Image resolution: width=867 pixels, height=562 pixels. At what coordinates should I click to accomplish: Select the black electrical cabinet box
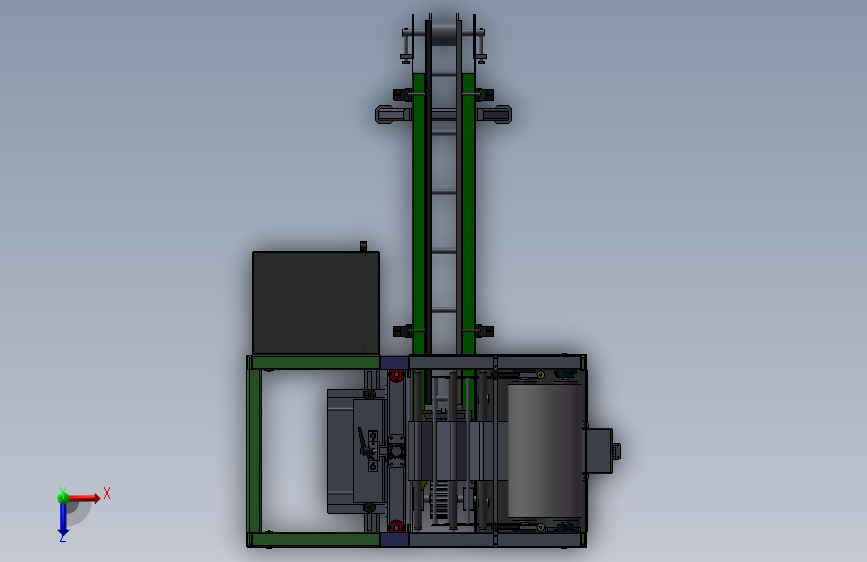(316, 303)
